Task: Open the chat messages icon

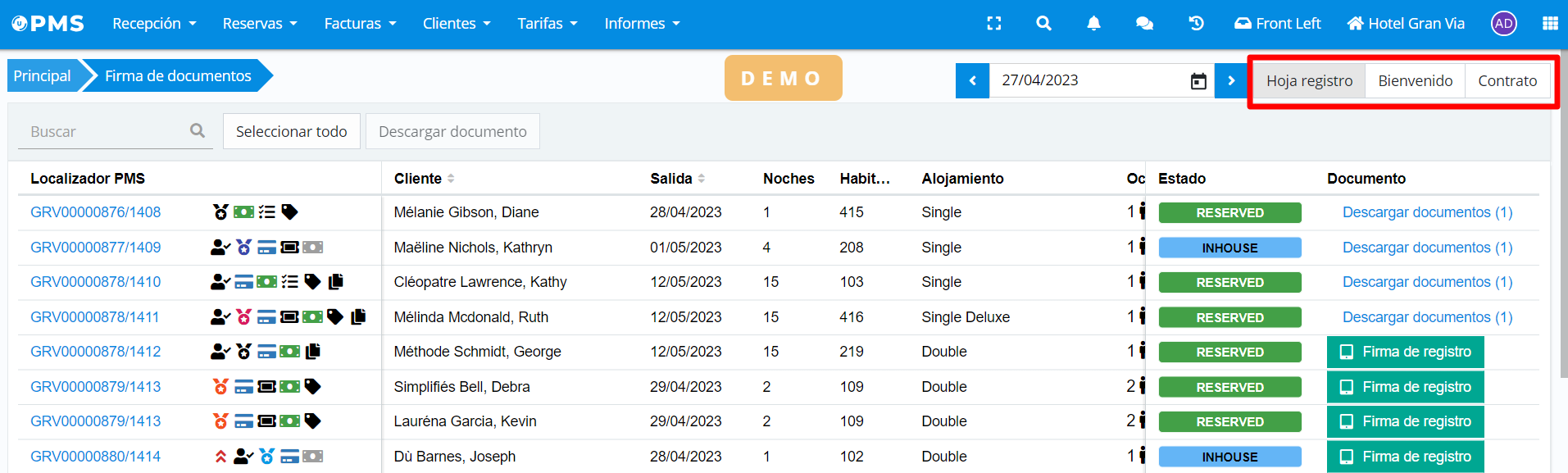Action: pyautogui.click(x=1144, y=24)
